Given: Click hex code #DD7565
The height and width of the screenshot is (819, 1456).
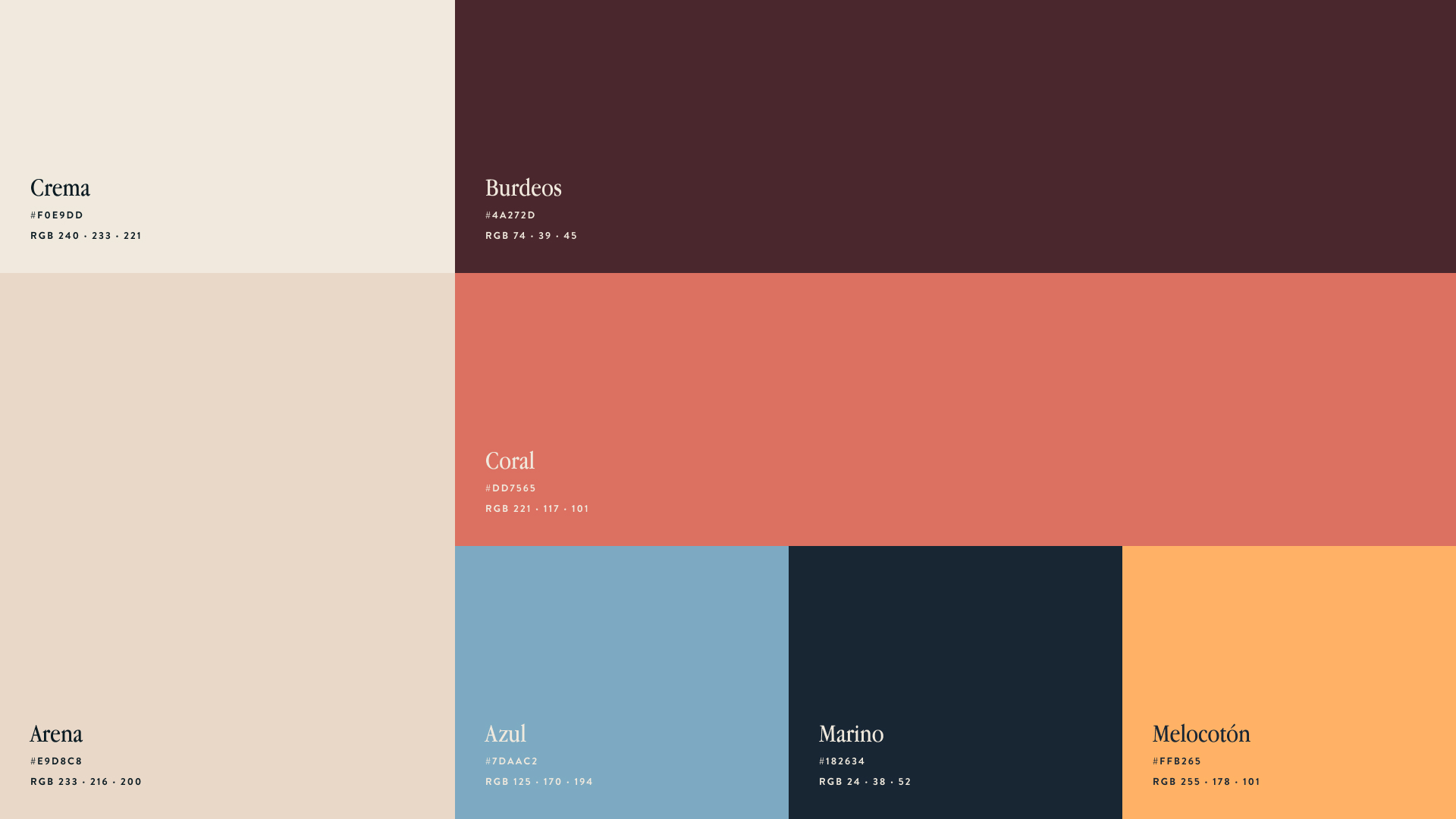Looking at the screenshot, I should (510, 488).
